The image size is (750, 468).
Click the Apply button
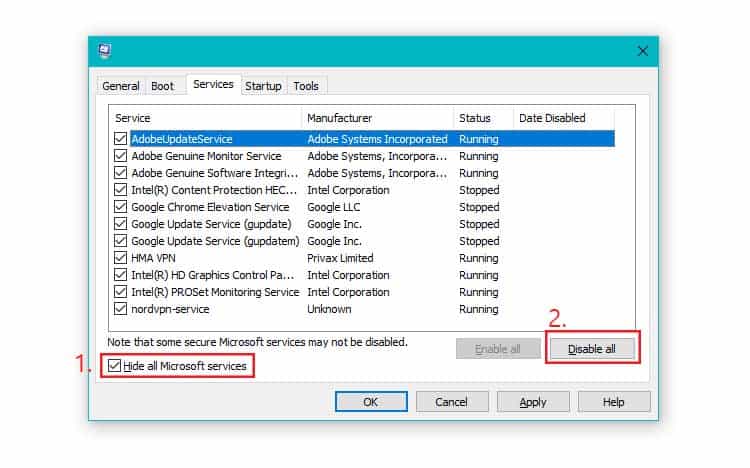point(533,402)
